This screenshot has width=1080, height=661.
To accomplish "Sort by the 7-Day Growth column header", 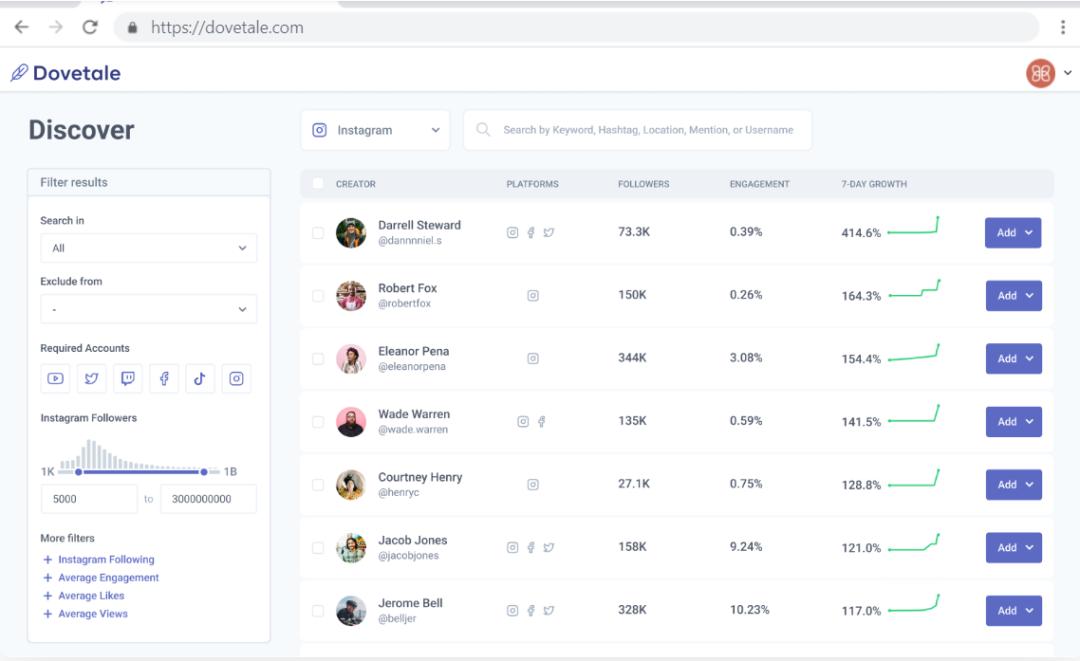I will [874, 184].
